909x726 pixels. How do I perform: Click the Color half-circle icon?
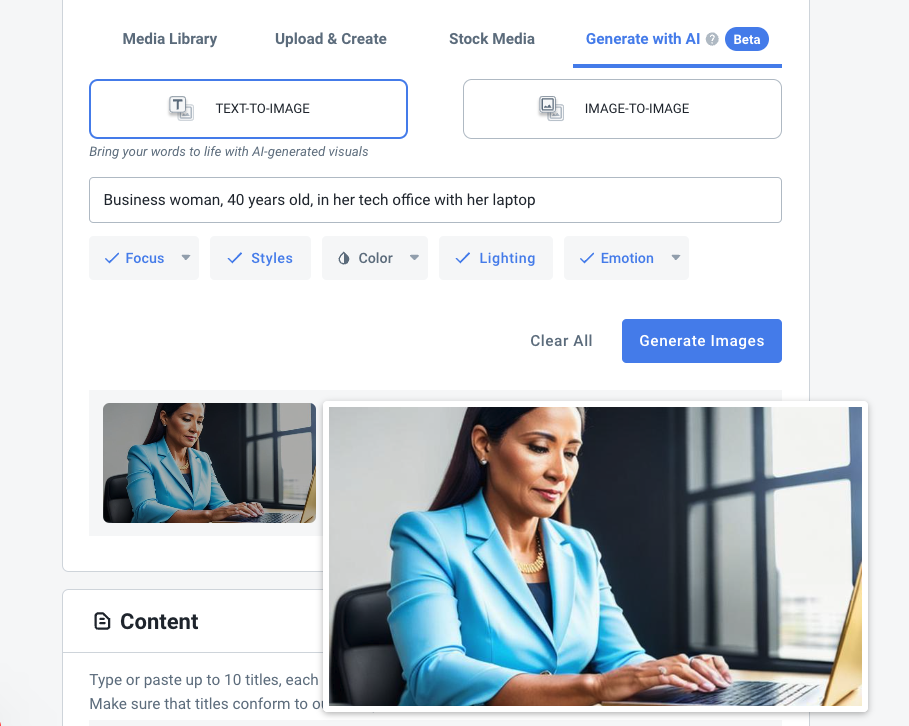pyautogui.click(x=344, y=258)
